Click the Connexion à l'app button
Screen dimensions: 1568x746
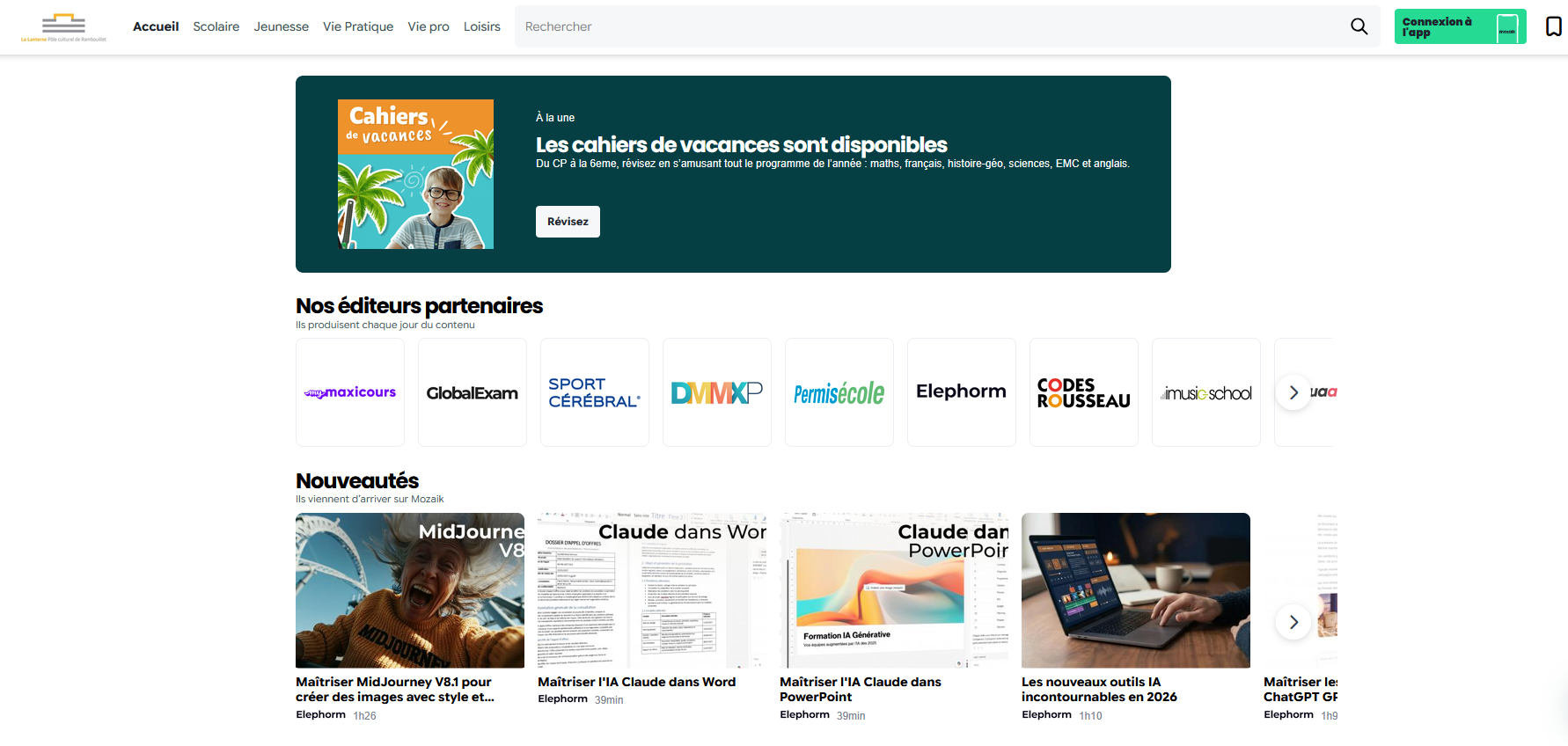pos(1460,26)
